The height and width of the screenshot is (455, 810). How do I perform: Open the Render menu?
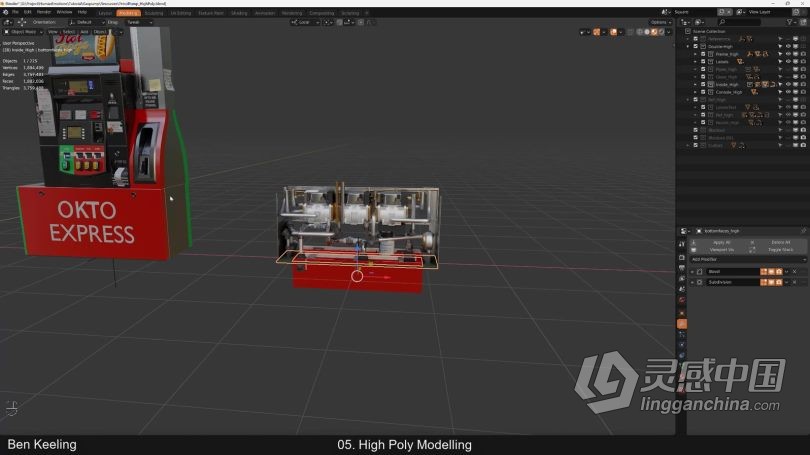click(44, 12)
